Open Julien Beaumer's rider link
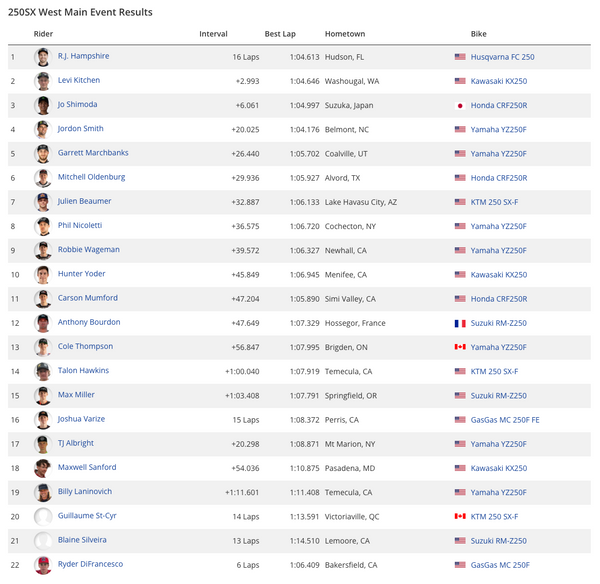 84,201
